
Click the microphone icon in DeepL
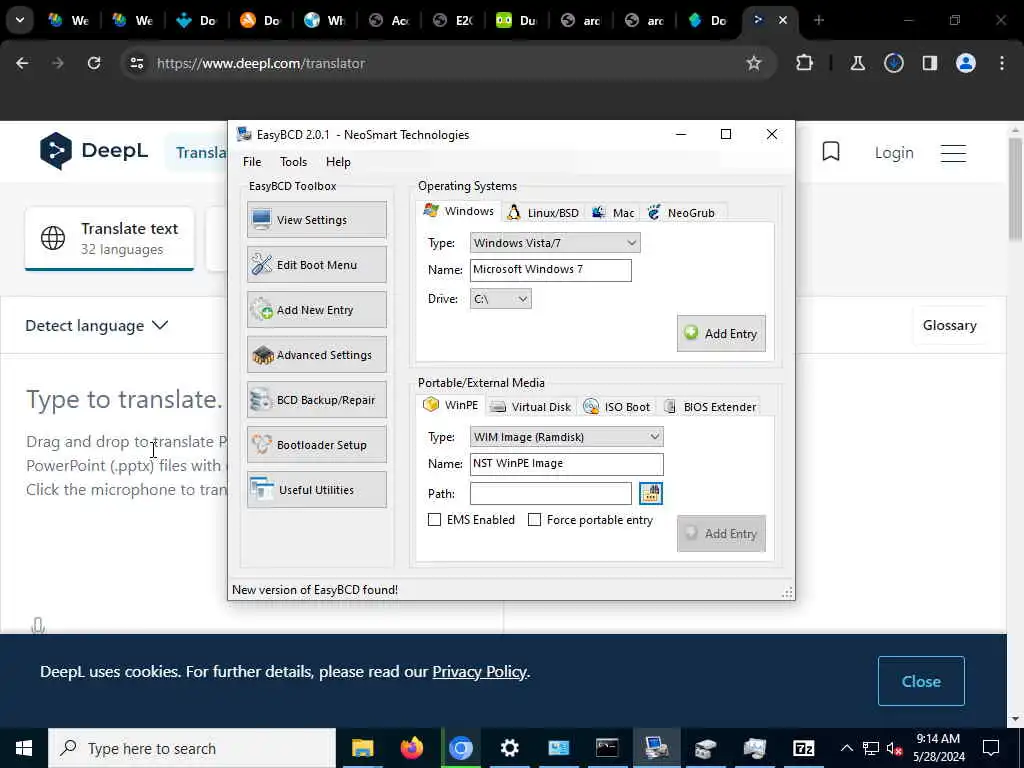[x=38, y=626]
